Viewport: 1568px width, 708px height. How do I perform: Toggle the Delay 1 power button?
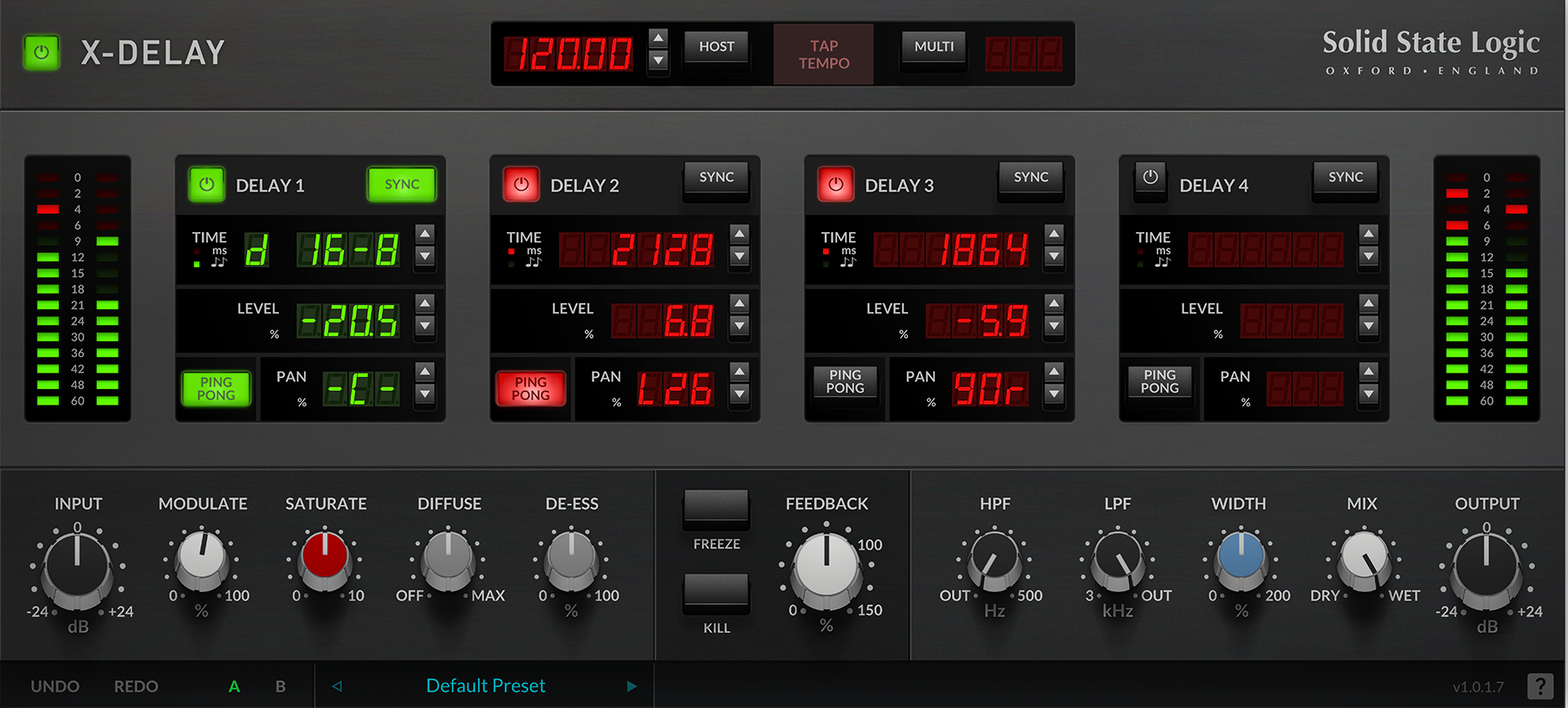pos(206,185)
